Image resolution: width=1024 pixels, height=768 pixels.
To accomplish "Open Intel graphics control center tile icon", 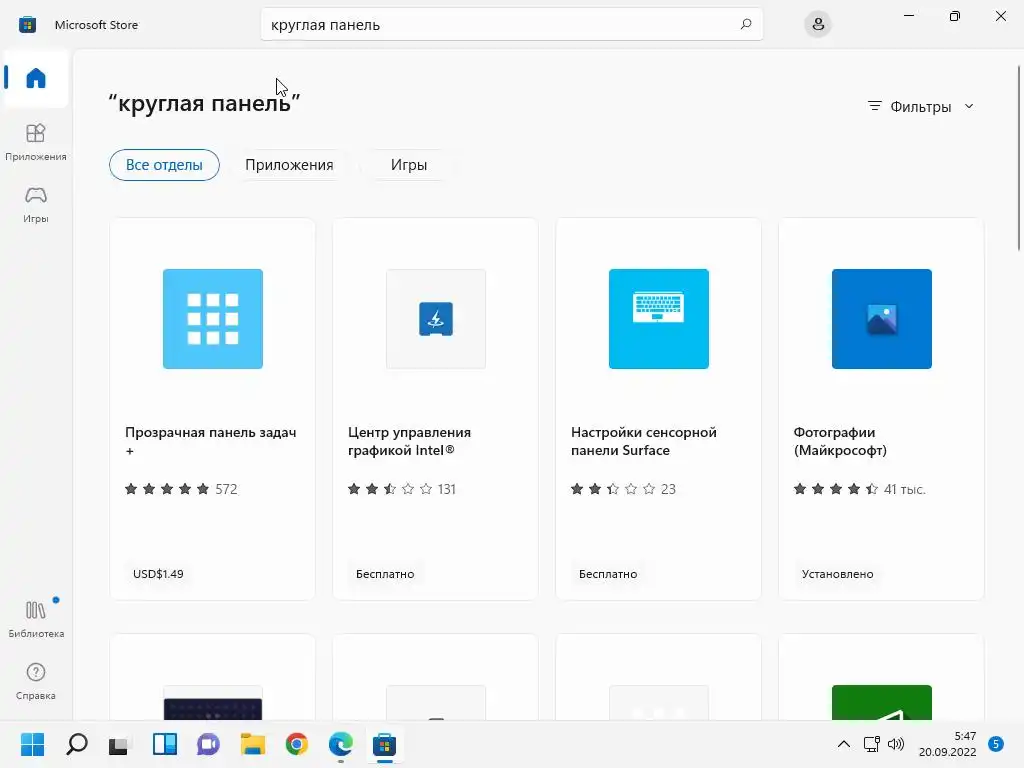I will coord(436,319).
